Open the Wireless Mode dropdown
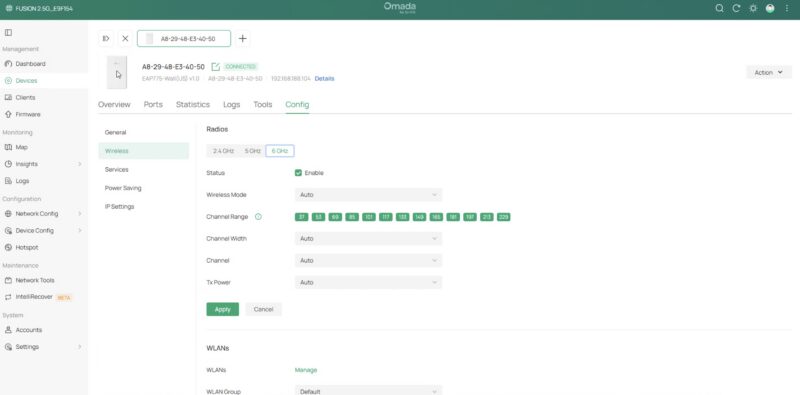The width and height of the screenshot is (800, 395). 368,195
